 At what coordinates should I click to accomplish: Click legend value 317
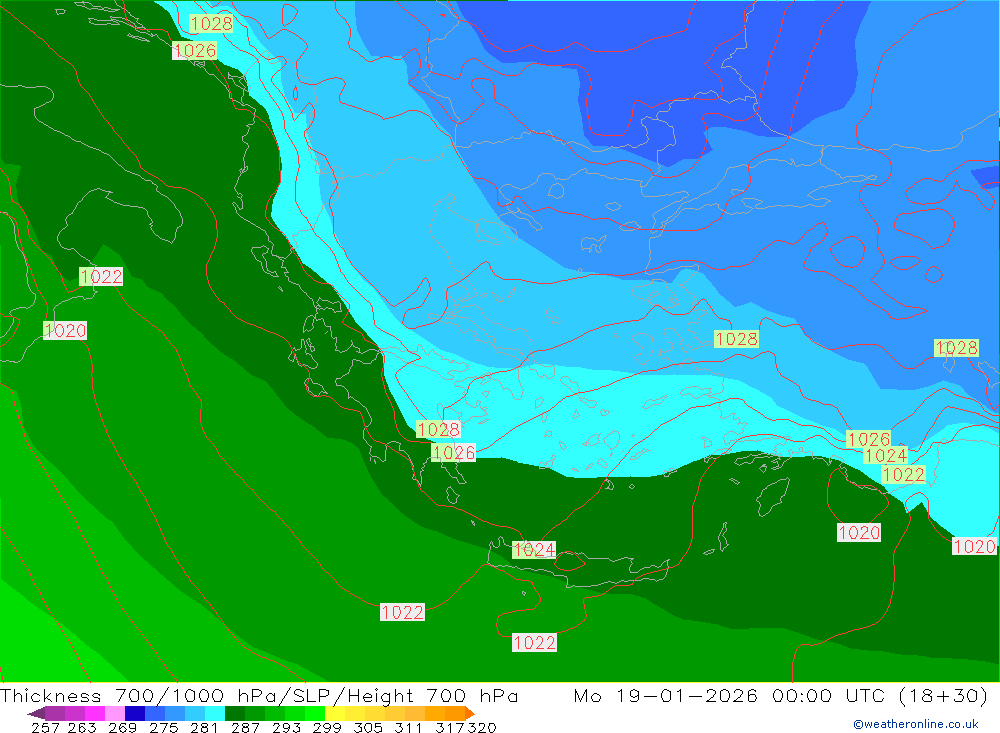(449, 727)
